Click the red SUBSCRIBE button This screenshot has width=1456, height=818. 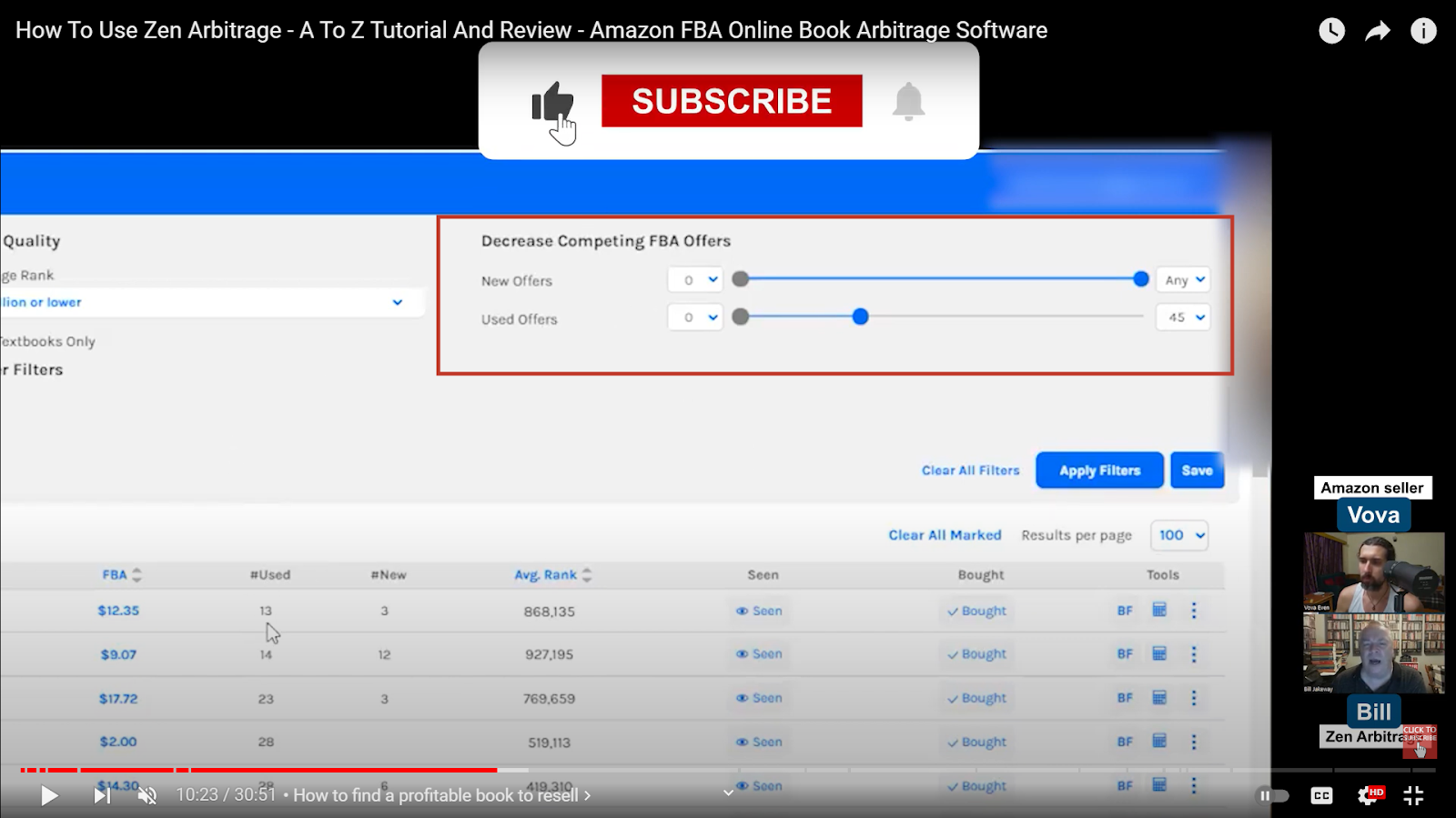point(732,101)
